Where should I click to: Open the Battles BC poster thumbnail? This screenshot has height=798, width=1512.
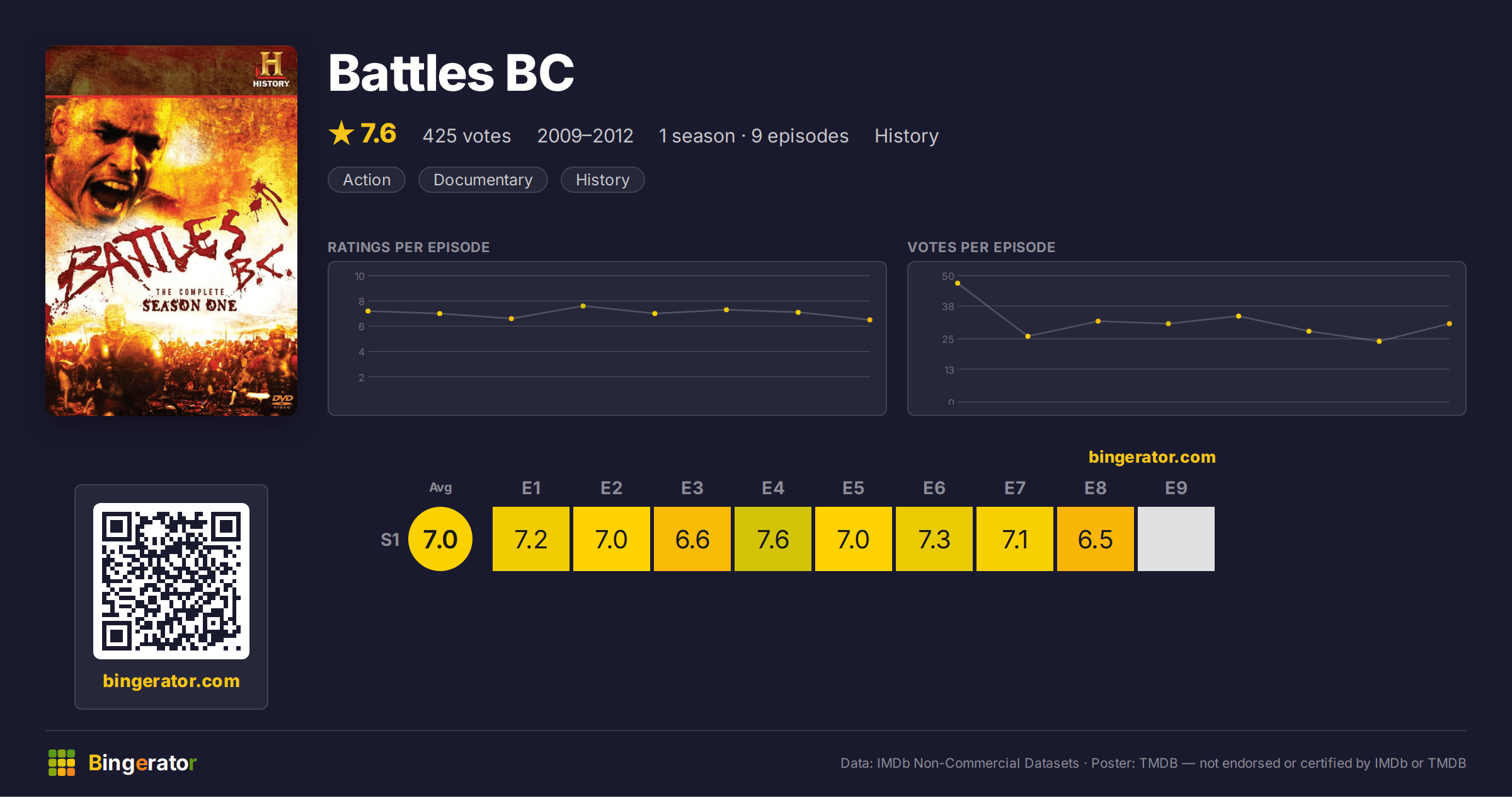[171, 231]
